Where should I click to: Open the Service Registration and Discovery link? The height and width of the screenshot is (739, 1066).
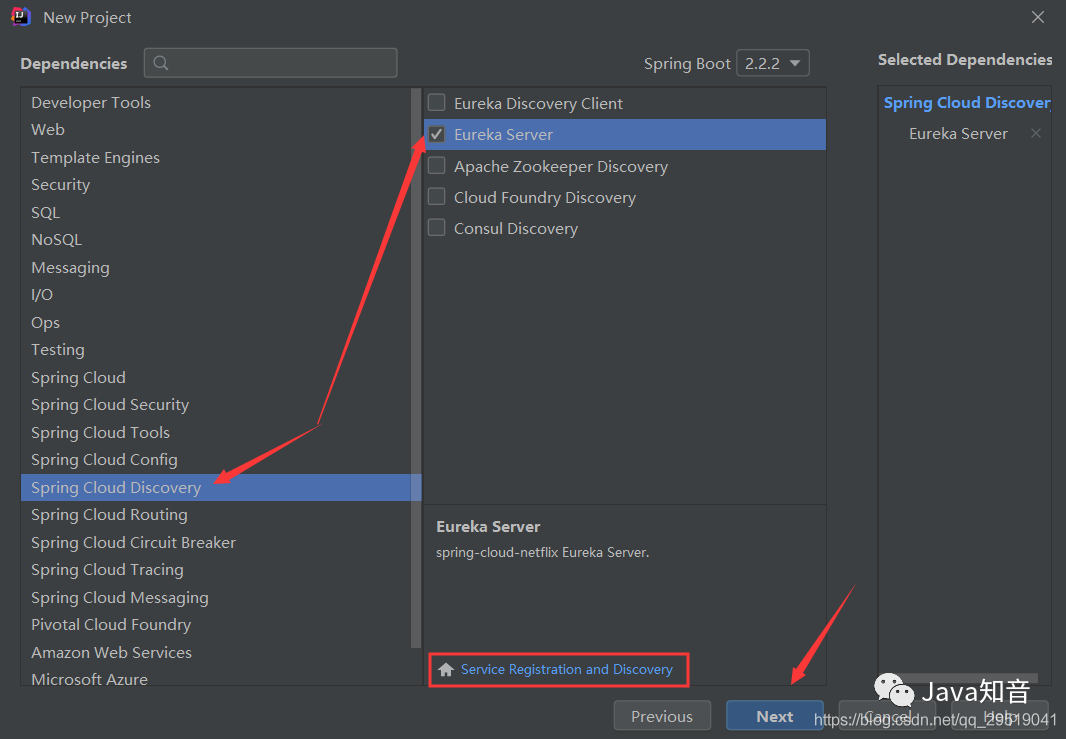(x=566, y=670)
